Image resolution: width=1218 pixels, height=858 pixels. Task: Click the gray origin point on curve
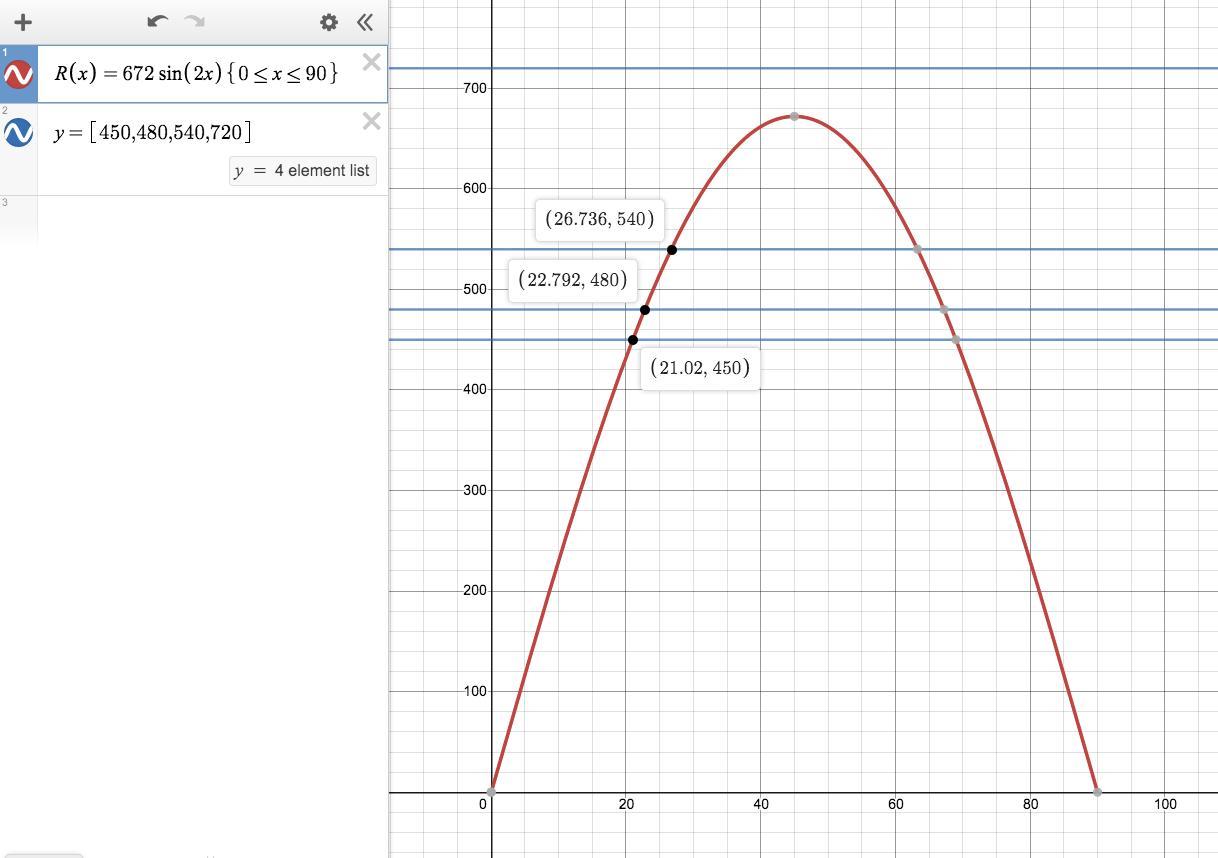[x=492, y=792]
